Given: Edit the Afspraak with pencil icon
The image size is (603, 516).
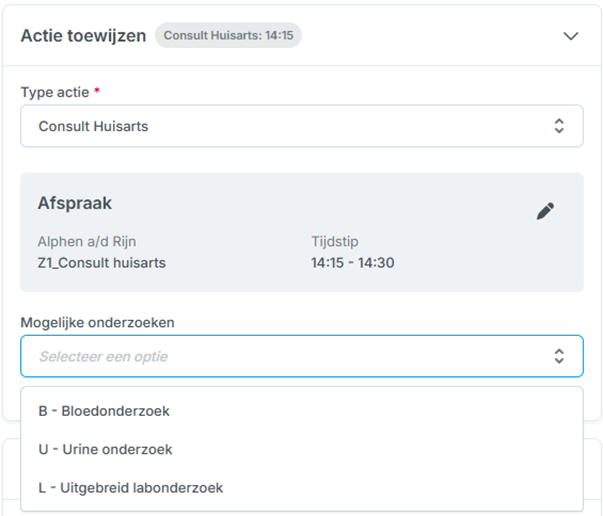Looking at the screenshot, I should coord(545,210).
